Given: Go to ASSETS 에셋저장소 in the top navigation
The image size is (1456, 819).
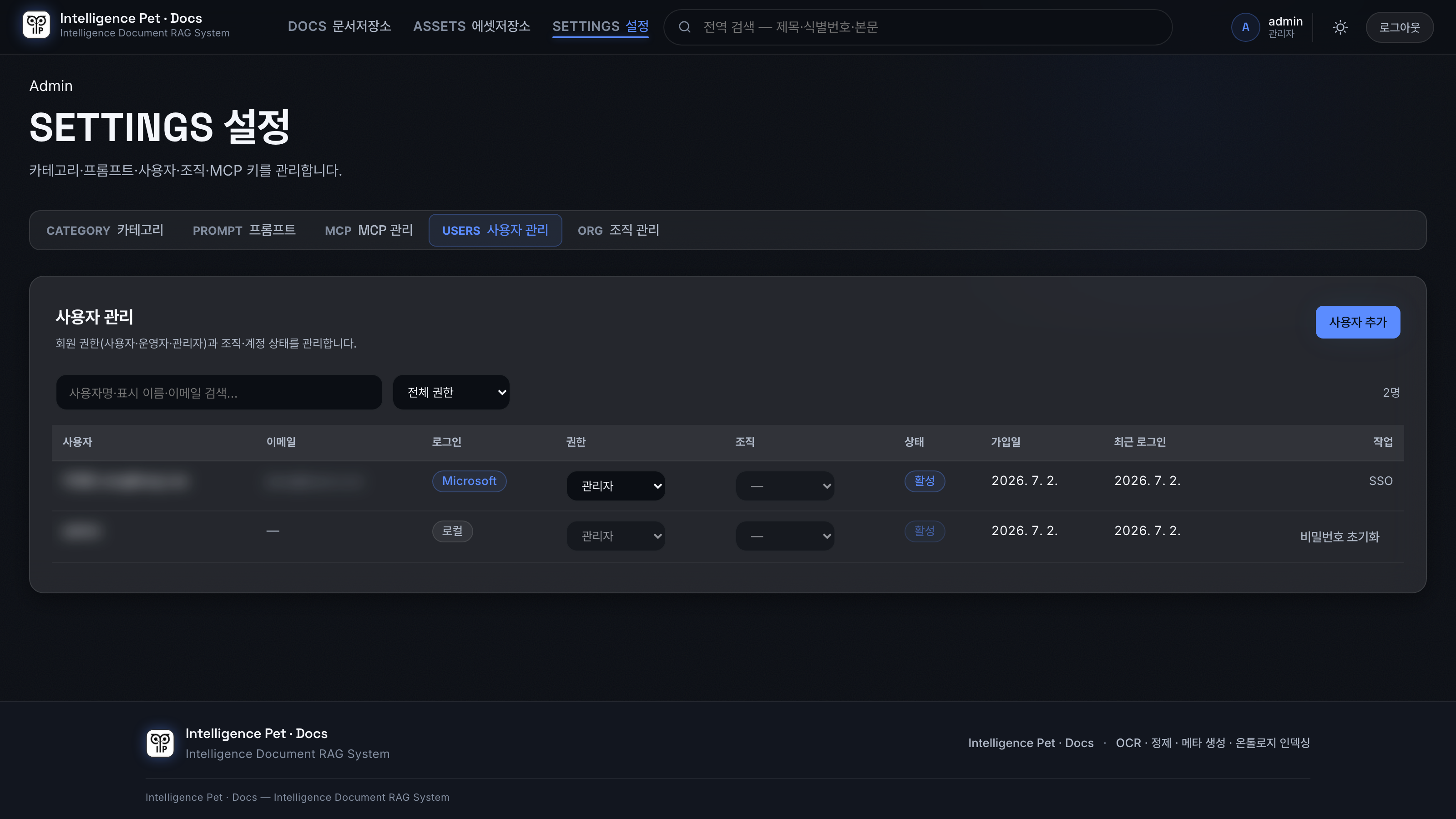Looking at the screenshot, I should (x=471, y=26).
